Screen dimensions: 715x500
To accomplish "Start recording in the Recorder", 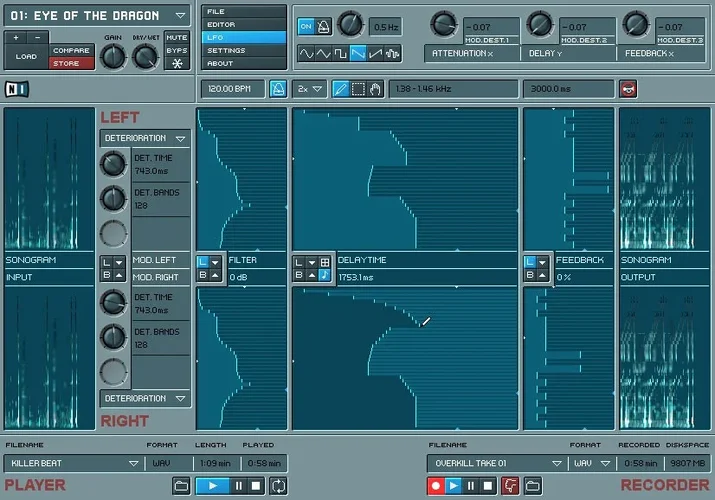I will point(436,486).
